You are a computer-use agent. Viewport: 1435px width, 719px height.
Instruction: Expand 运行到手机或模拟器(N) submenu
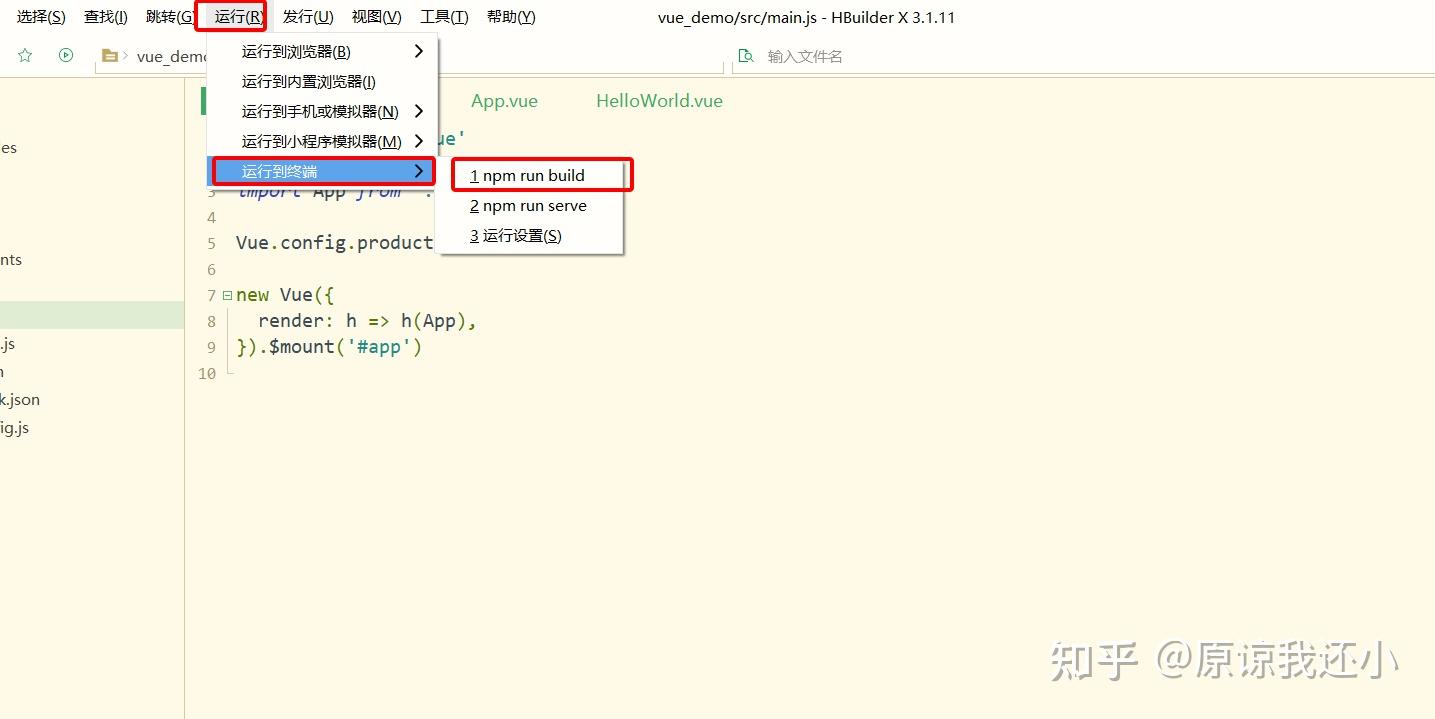pyautogui.click(x=322, y=112)
